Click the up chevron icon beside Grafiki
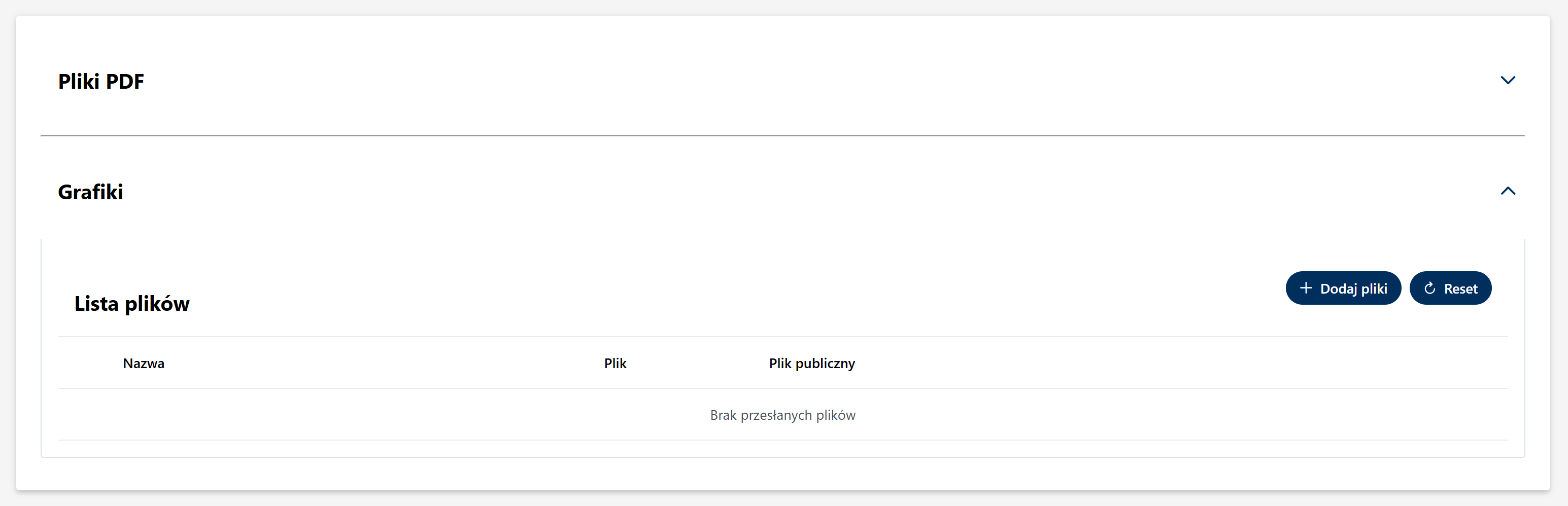The image size is (1568, 506). tap(1507, 191)
